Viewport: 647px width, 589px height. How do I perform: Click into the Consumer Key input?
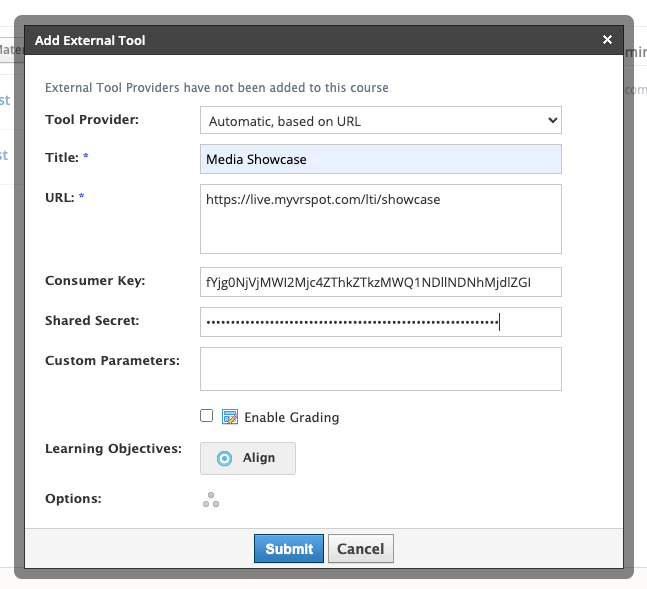tap(380, 282)
